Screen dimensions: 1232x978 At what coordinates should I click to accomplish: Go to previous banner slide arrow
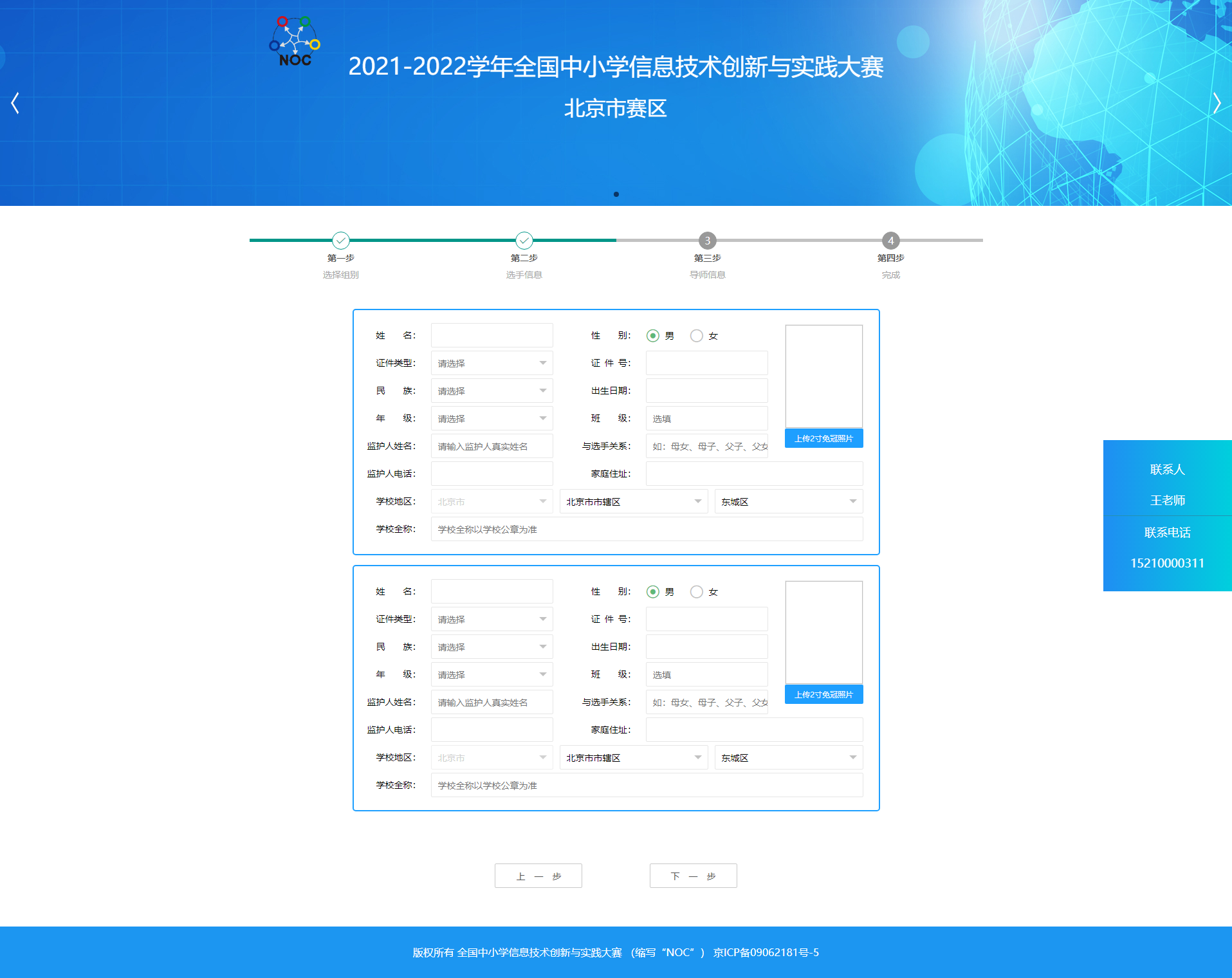tap(15, 103)
